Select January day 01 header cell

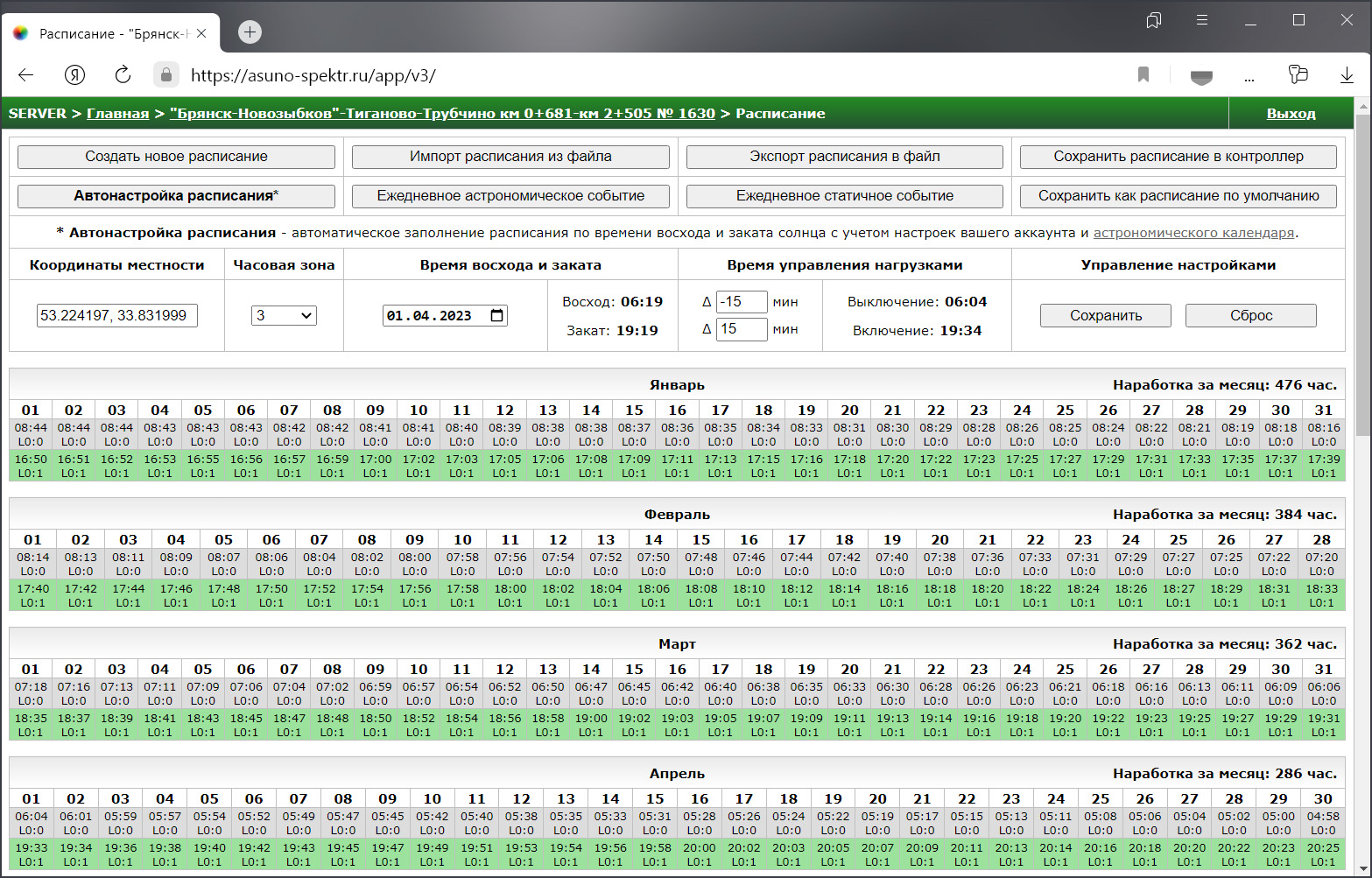(x=31, y=410)
